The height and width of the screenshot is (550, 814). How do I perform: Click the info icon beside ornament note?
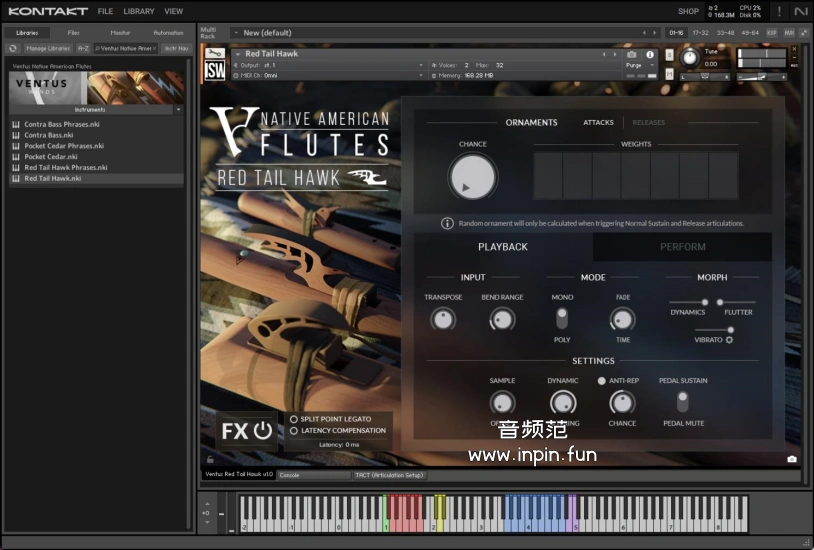[447, 223]
